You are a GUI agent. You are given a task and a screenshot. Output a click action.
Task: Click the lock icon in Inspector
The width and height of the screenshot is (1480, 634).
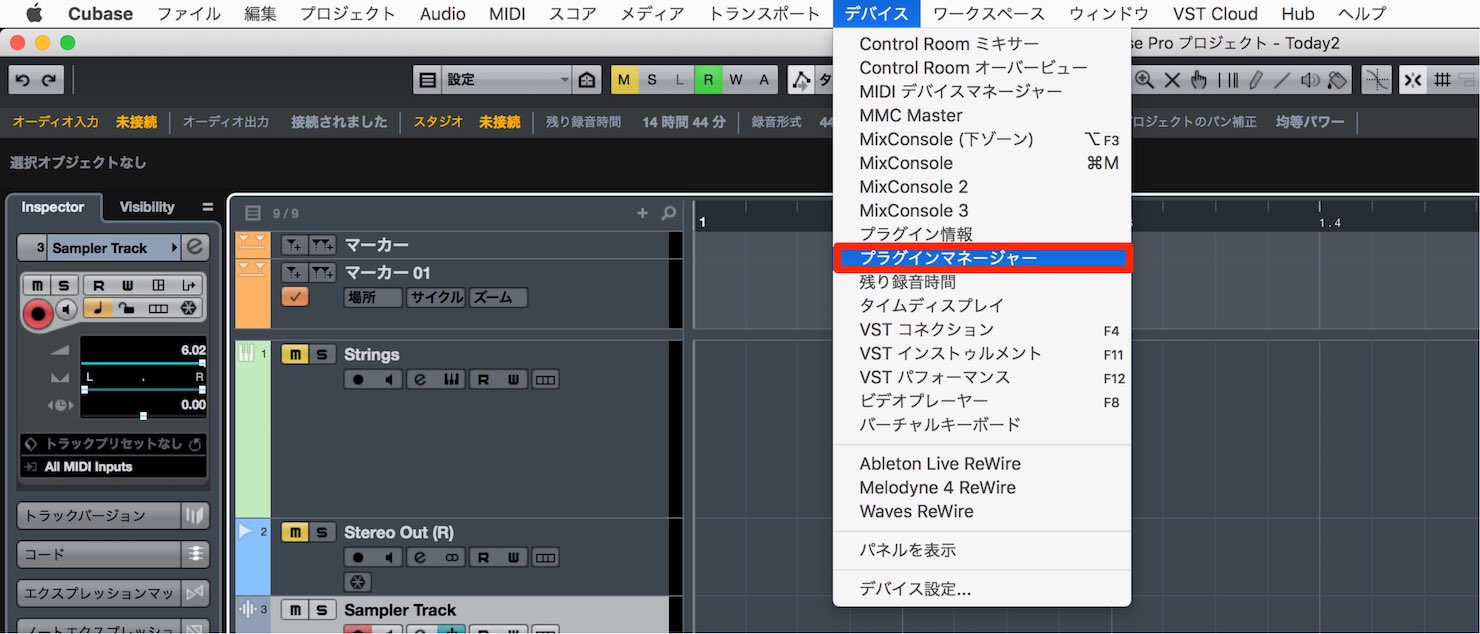coord(127,308)
